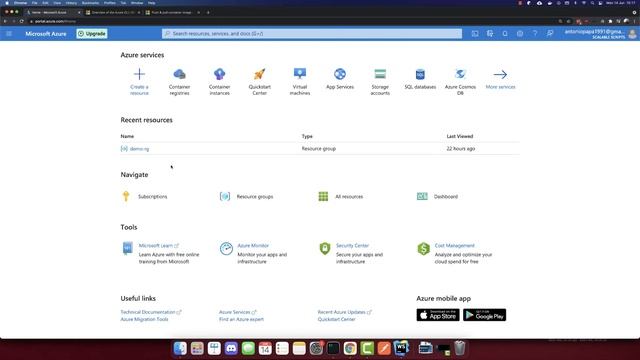Open the Help question mark icon
This screenshot has height=360, width=640.
click(x=535, y=33)
